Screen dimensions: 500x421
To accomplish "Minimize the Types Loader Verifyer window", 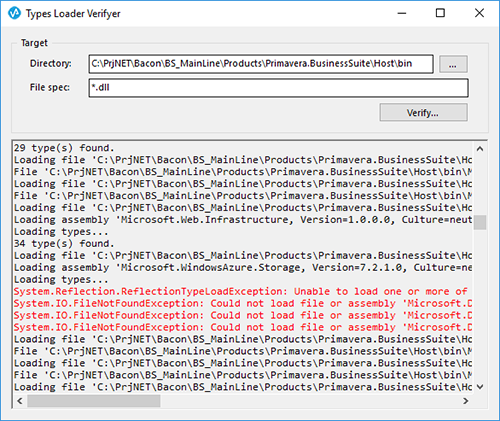I will [x=402, y=13].
